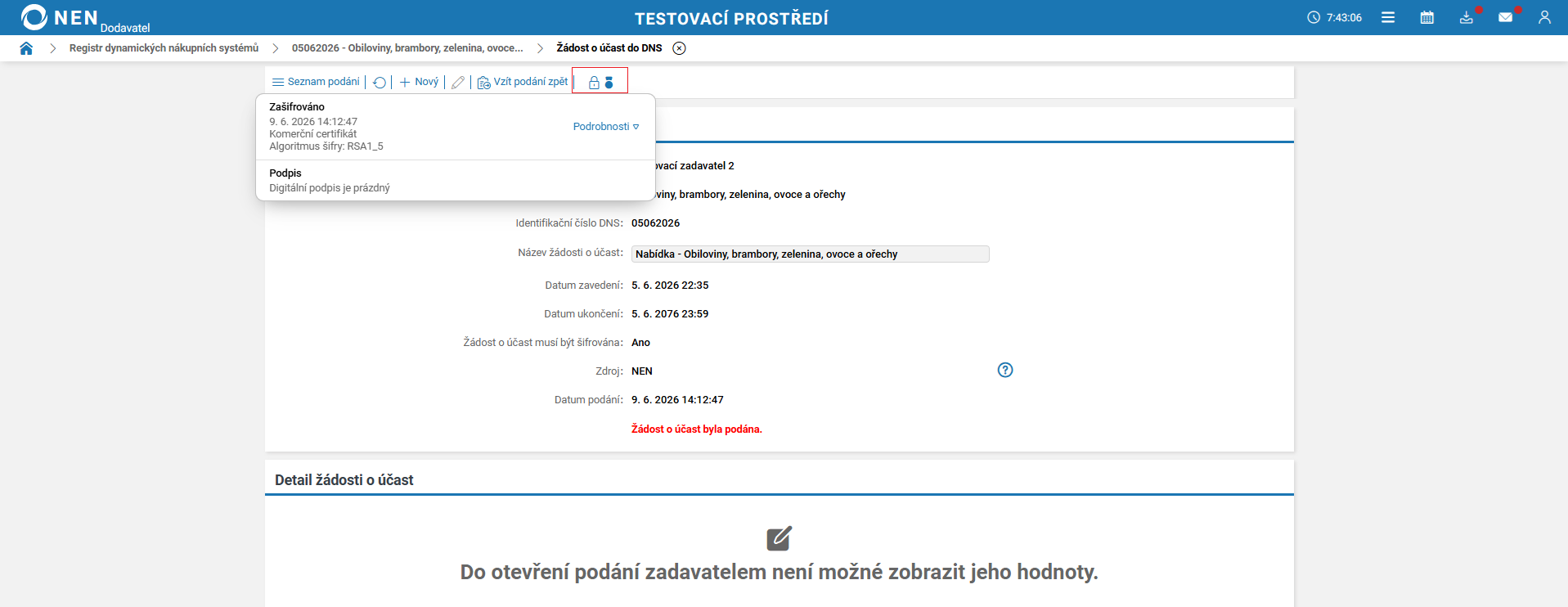Click the signature seal icon

tap(609, 83)
